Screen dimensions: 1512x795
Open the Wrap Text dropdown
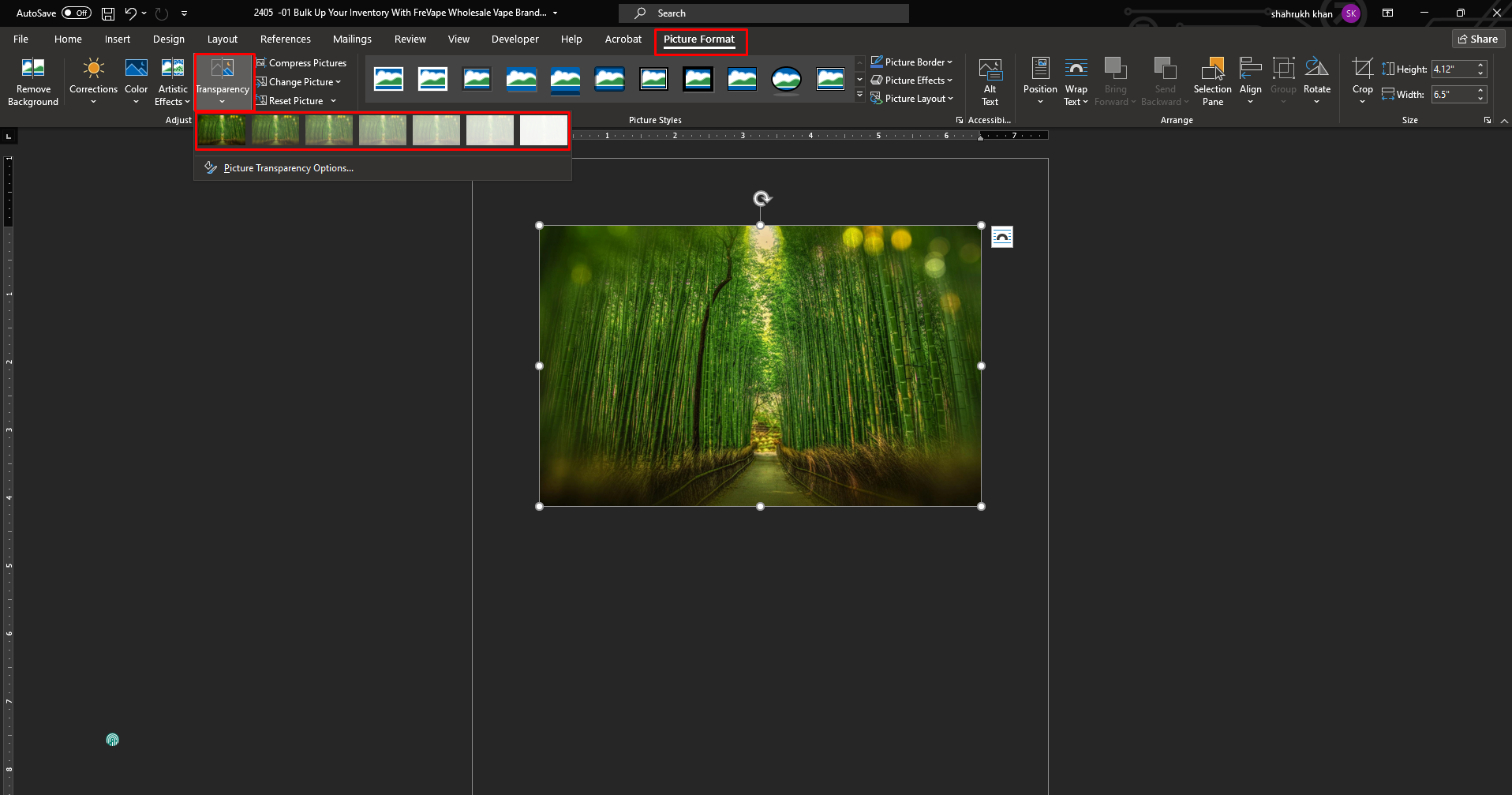1076,81
